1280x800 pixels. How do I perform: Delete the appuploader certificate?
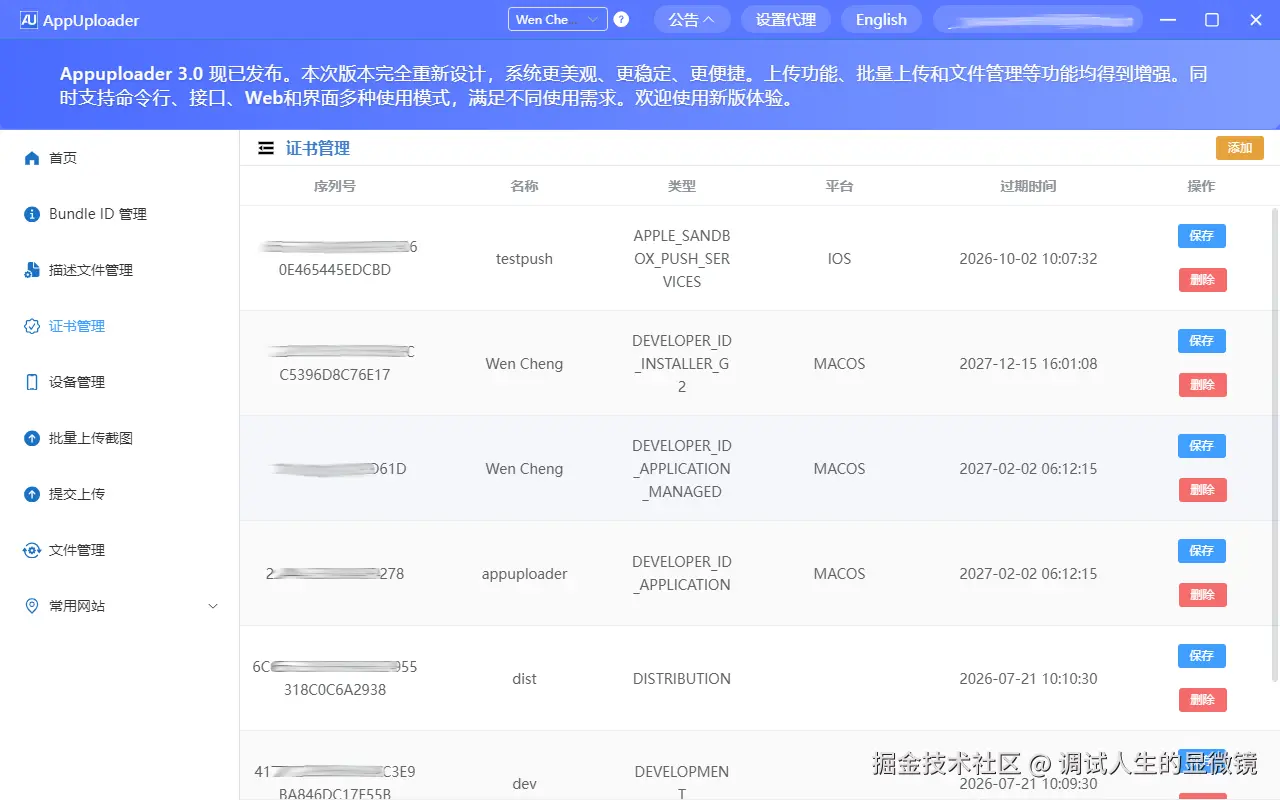tap(1201, 594)
